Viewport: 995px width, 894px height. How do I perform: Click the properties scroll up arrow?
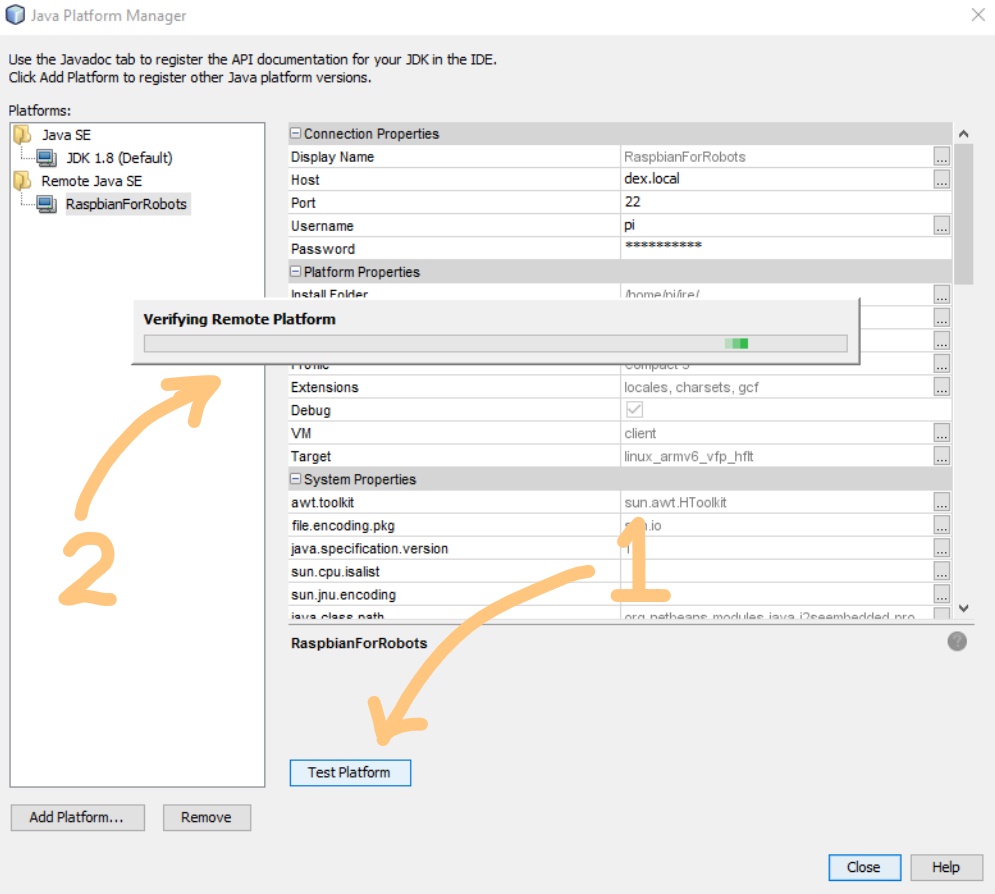point(963,134)
